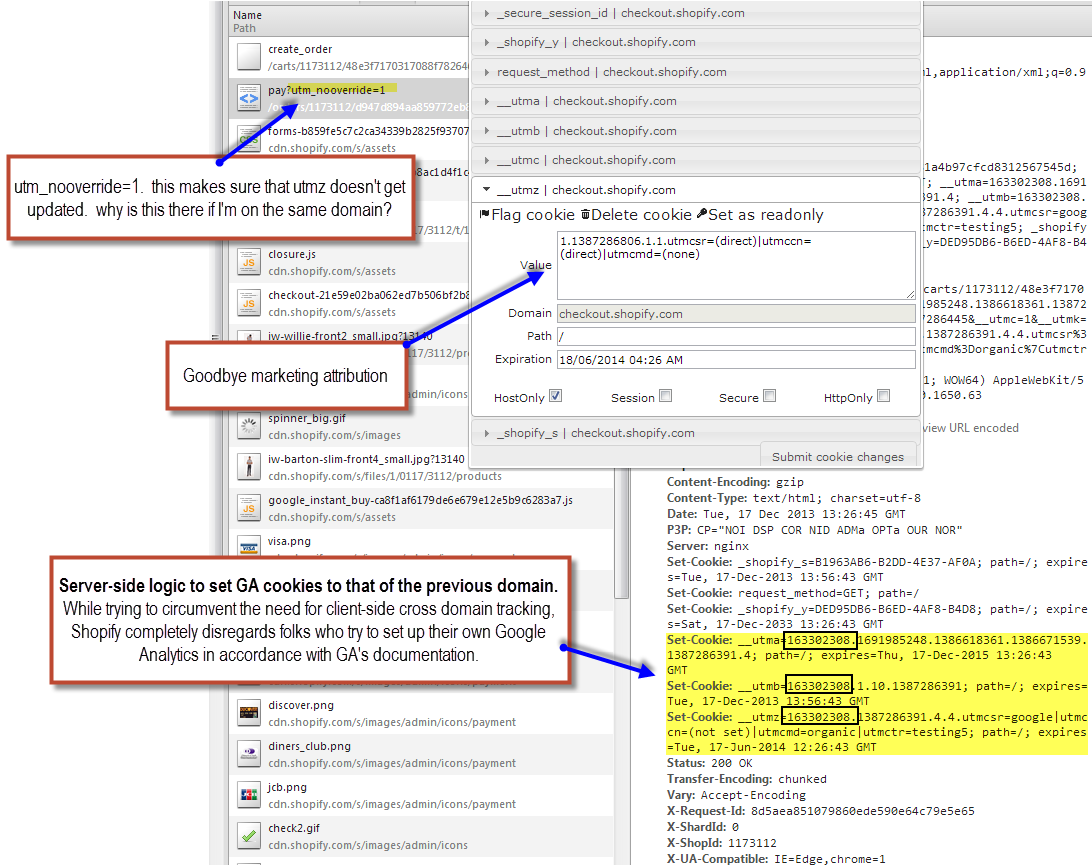Screen dimensions: 1092x865
Task: Select the spinner_big.gif request
Action: (x=422, y=426)
